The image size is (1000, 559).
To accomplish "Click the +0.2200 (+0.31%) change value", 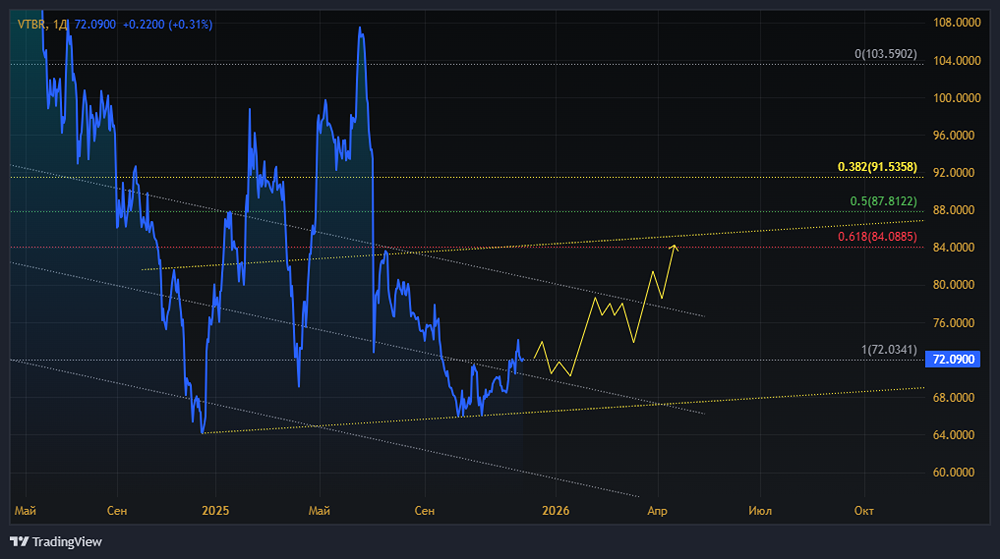I will tap(168, 25).
